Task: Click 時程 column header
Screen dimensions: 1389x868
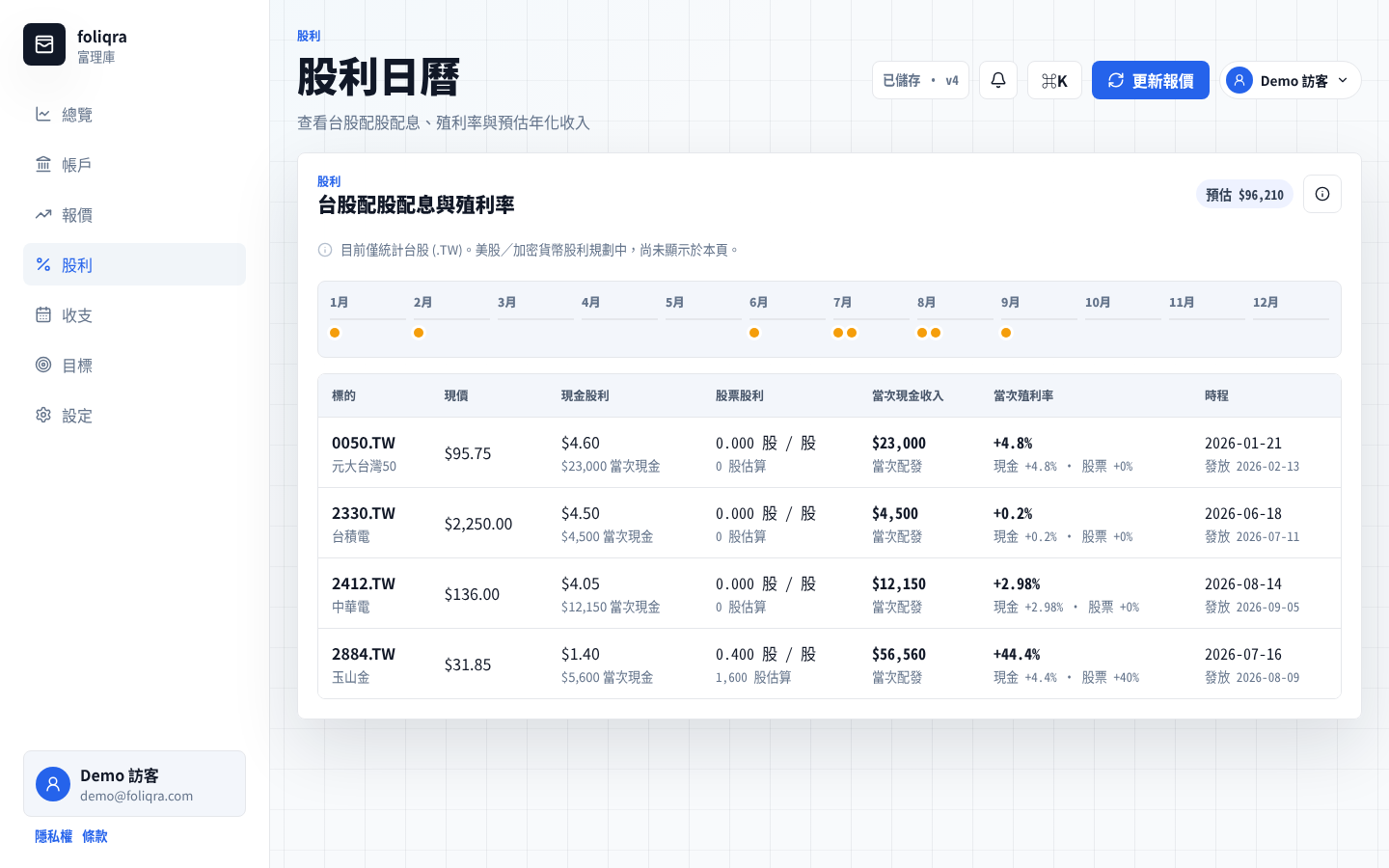Action: 1216,395
